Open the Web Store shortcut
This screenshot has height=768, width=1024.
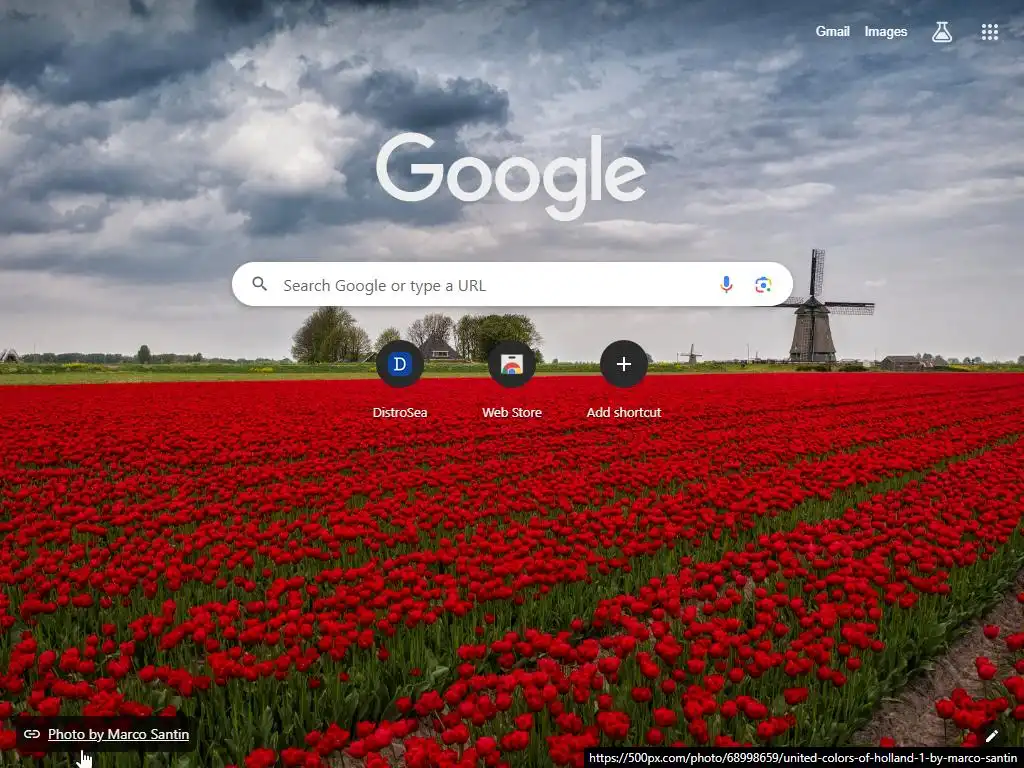[512, 364]
